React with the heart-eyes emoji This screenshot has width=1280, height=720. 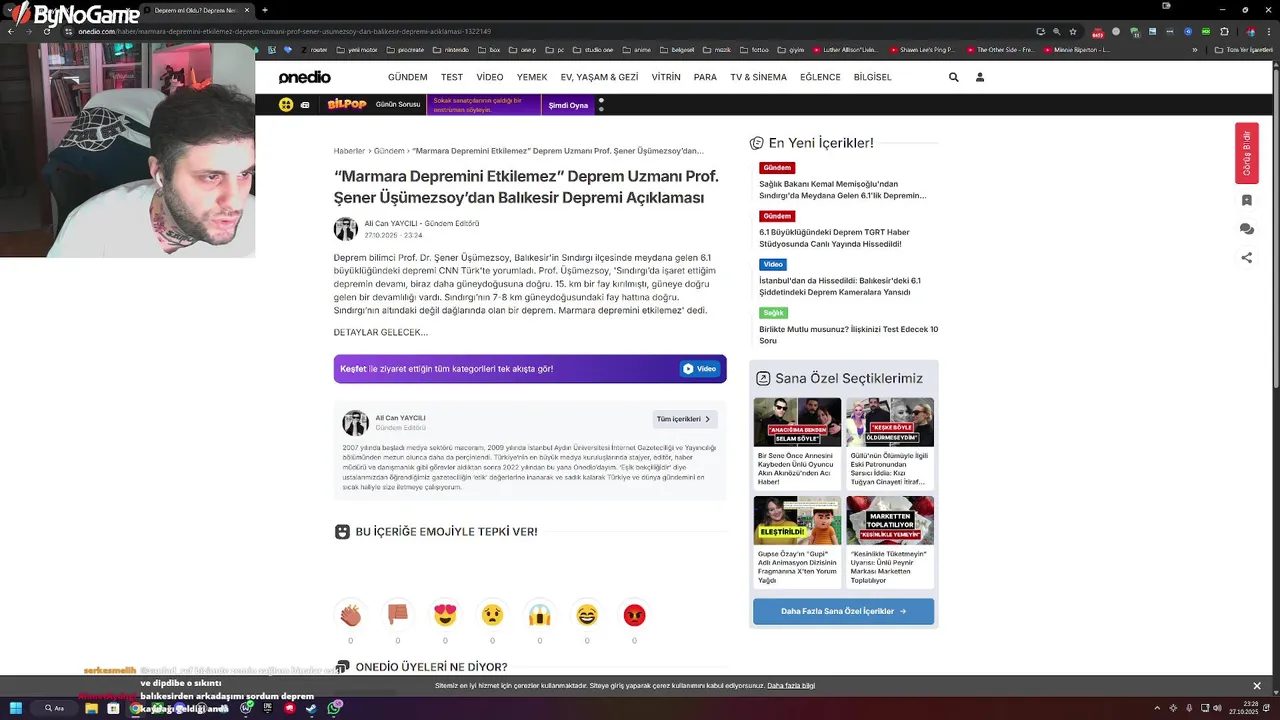coord(445,614)
